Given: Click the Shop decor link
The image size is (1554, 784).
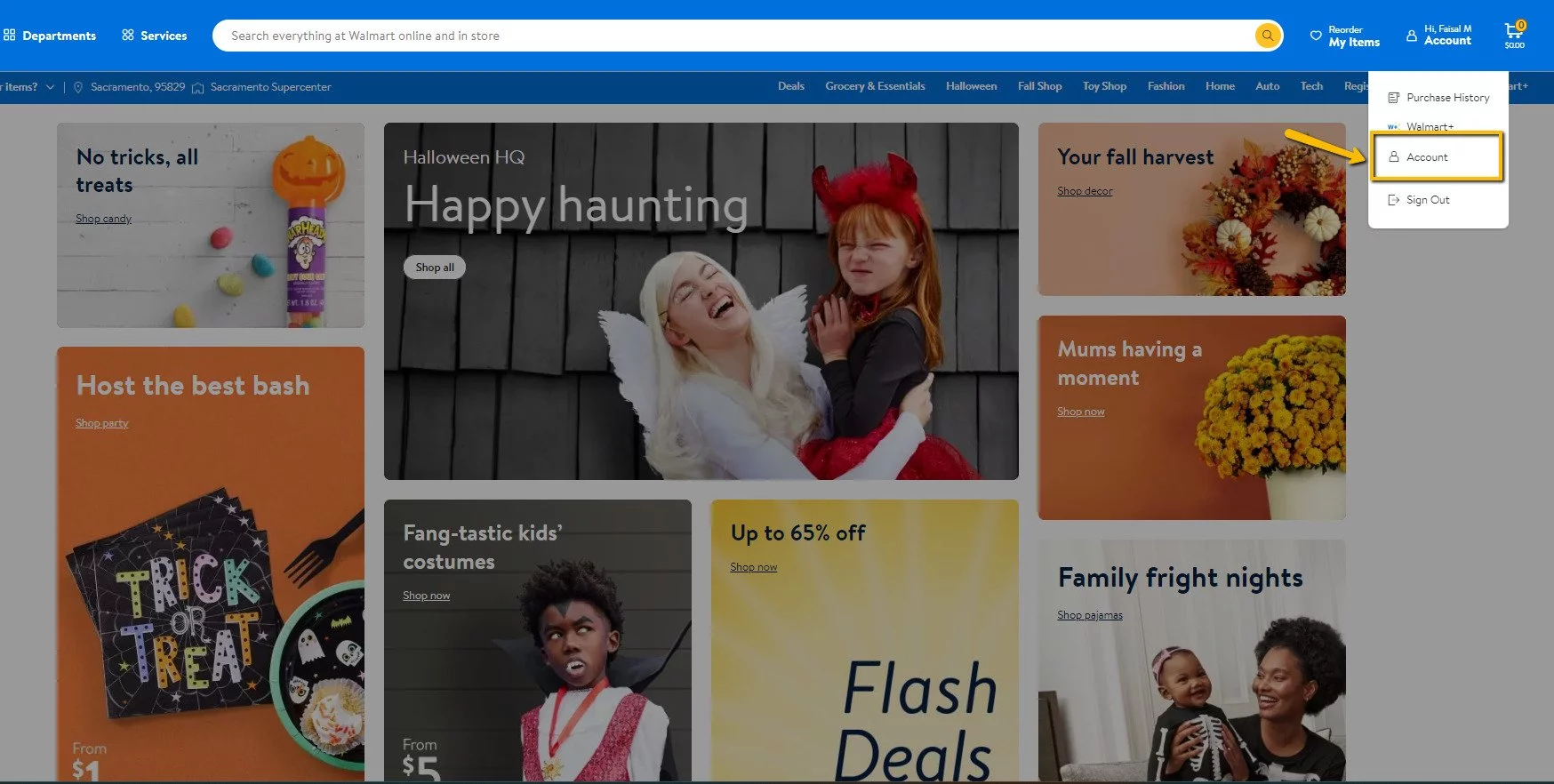Looking at the screenshot, I should point(1085,191).
